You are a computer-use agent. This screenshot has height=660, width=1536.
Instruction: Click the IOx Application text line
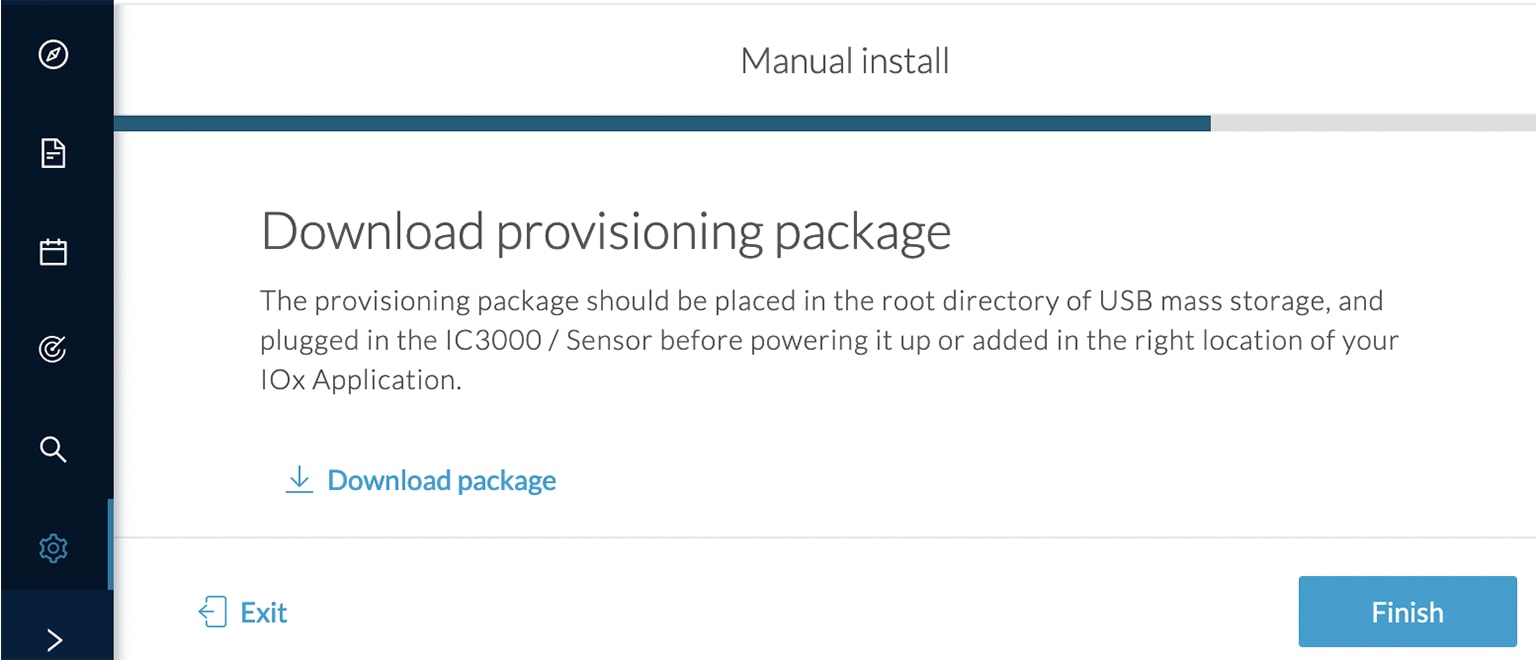click(x=361, y=381)
